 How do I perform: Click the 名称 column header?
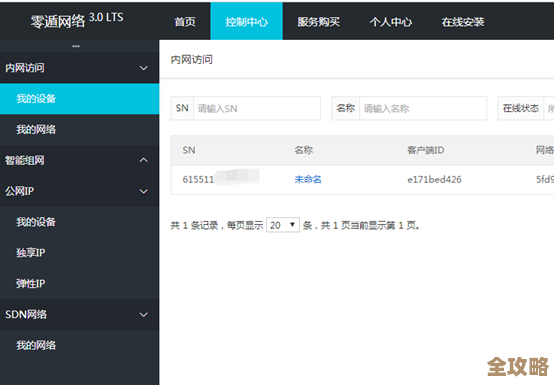tap(303, 150)
